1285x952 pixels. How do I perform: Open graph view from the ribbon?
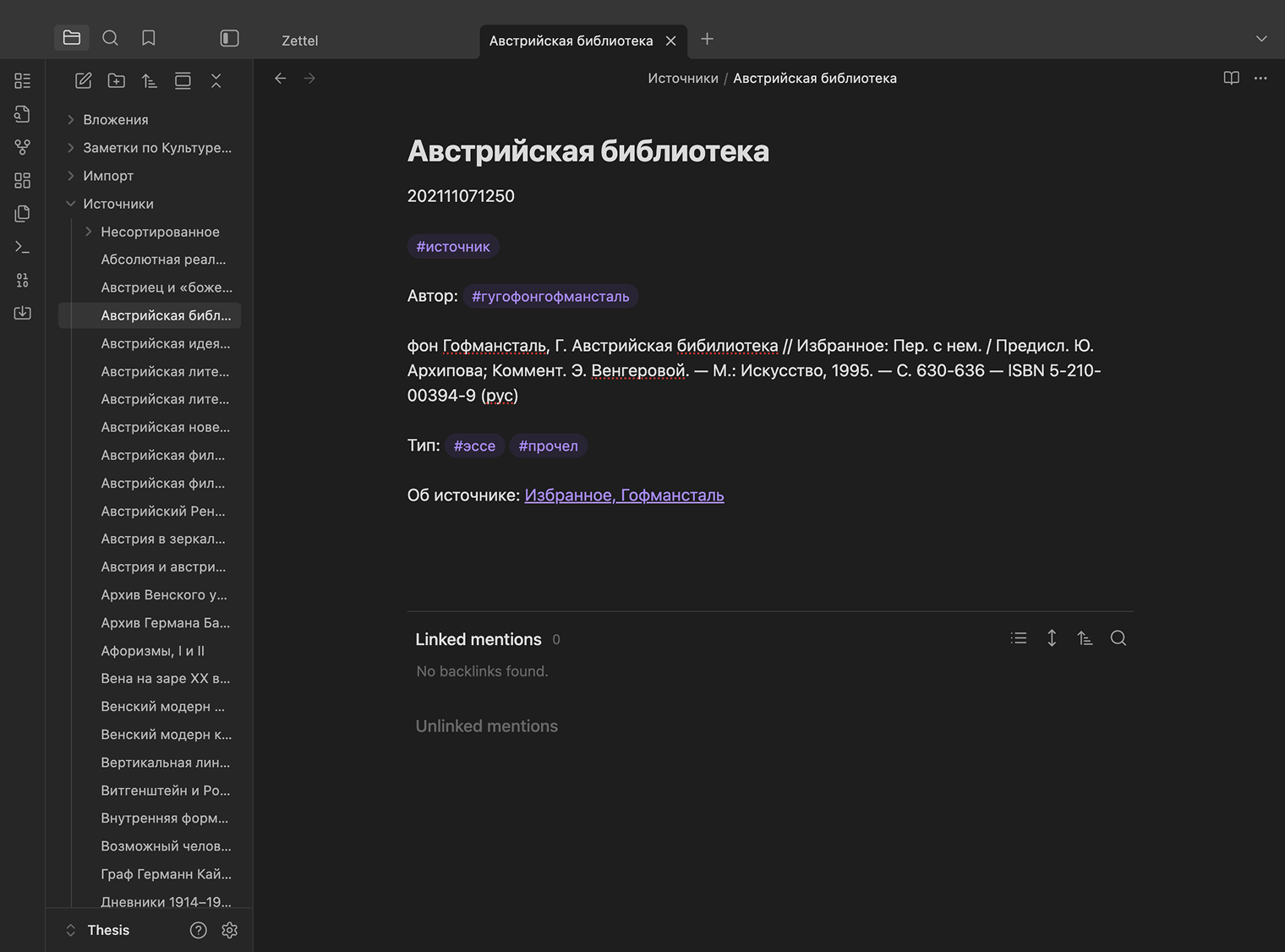pos(23,147)
